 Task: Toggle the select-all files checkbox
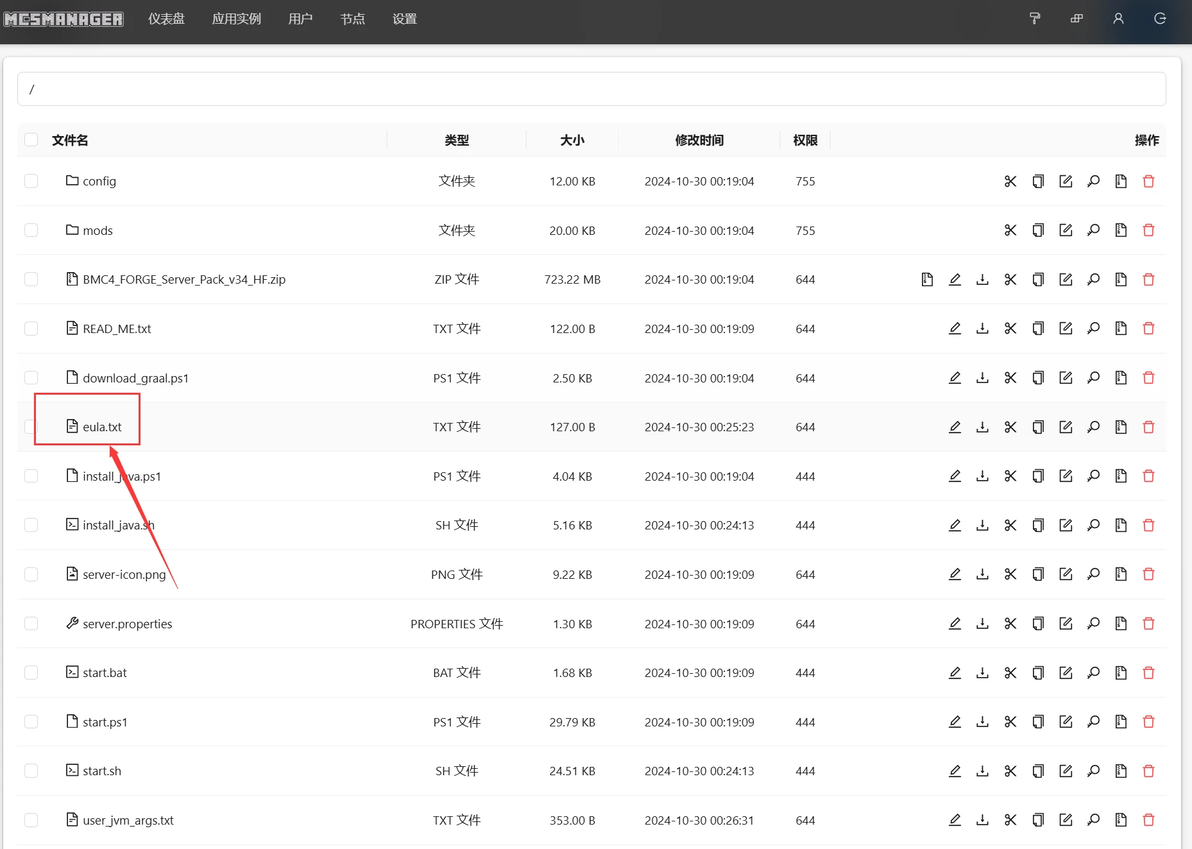click(31, 140)
